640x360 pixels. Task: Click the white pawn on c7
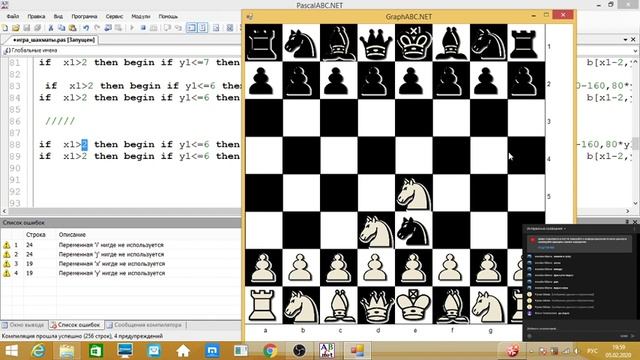[x=338, y=268]
